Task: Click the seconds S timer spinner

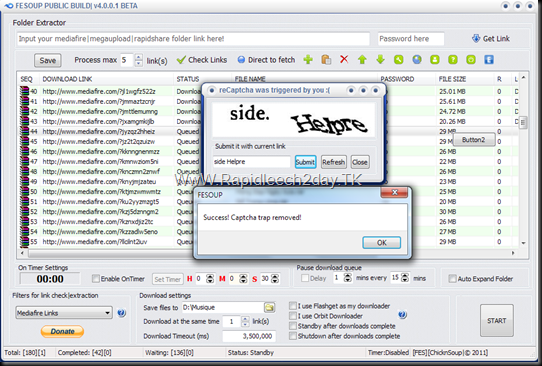Action: tap(275, 279)
